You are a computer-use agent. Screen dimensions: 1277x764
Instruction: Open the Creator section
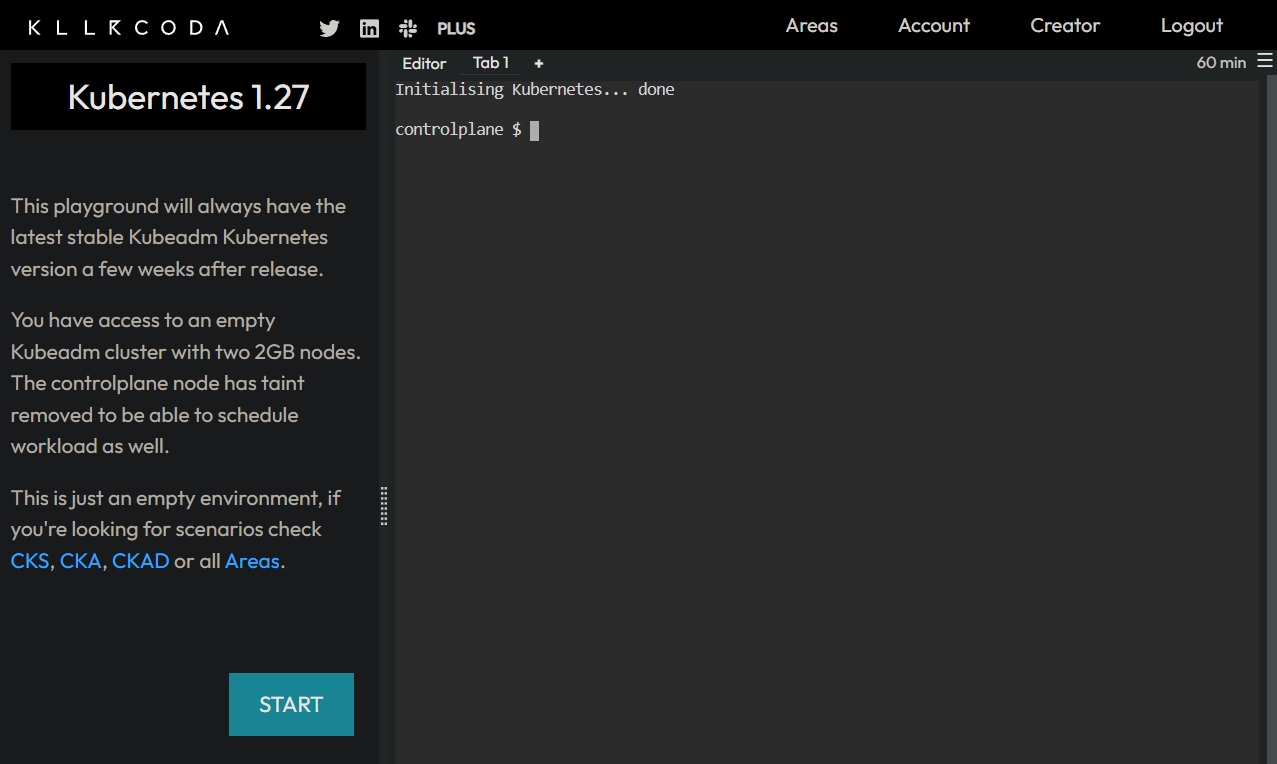pos(1065,26)
